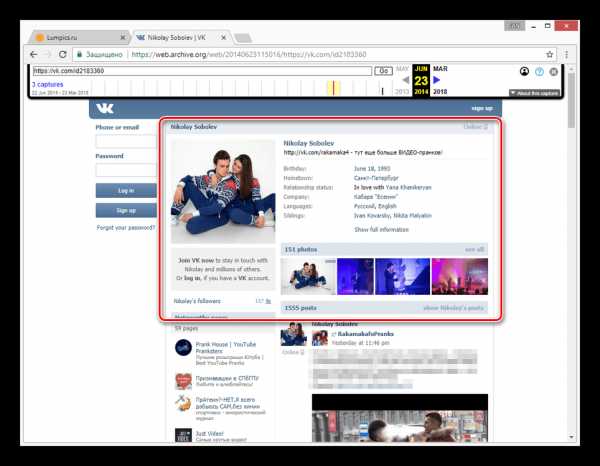Click see all photos link
This screenshot has width=600, height=466.
474,249
